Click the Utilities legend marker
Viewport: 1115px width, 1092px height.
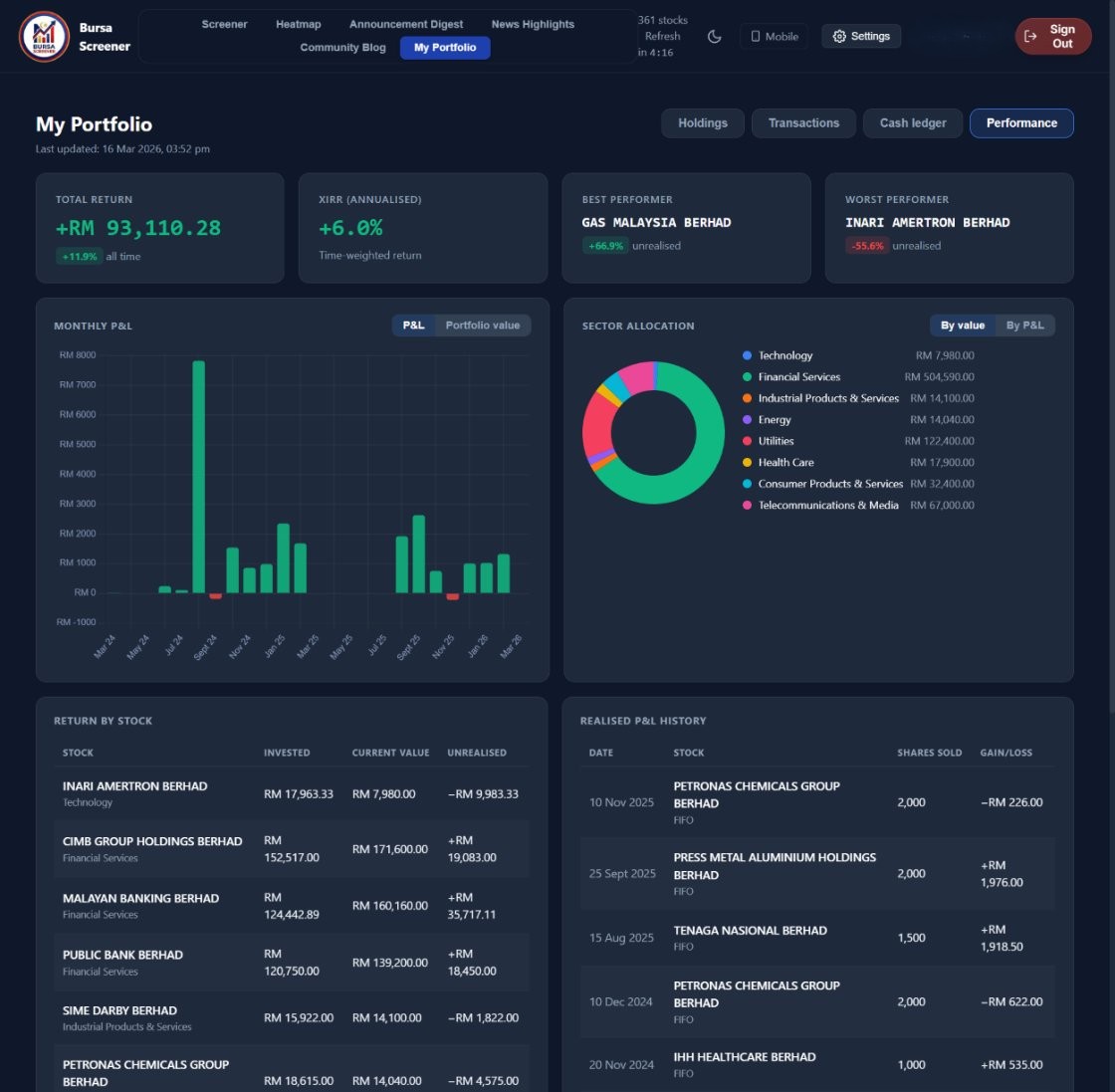coord(747,441)
